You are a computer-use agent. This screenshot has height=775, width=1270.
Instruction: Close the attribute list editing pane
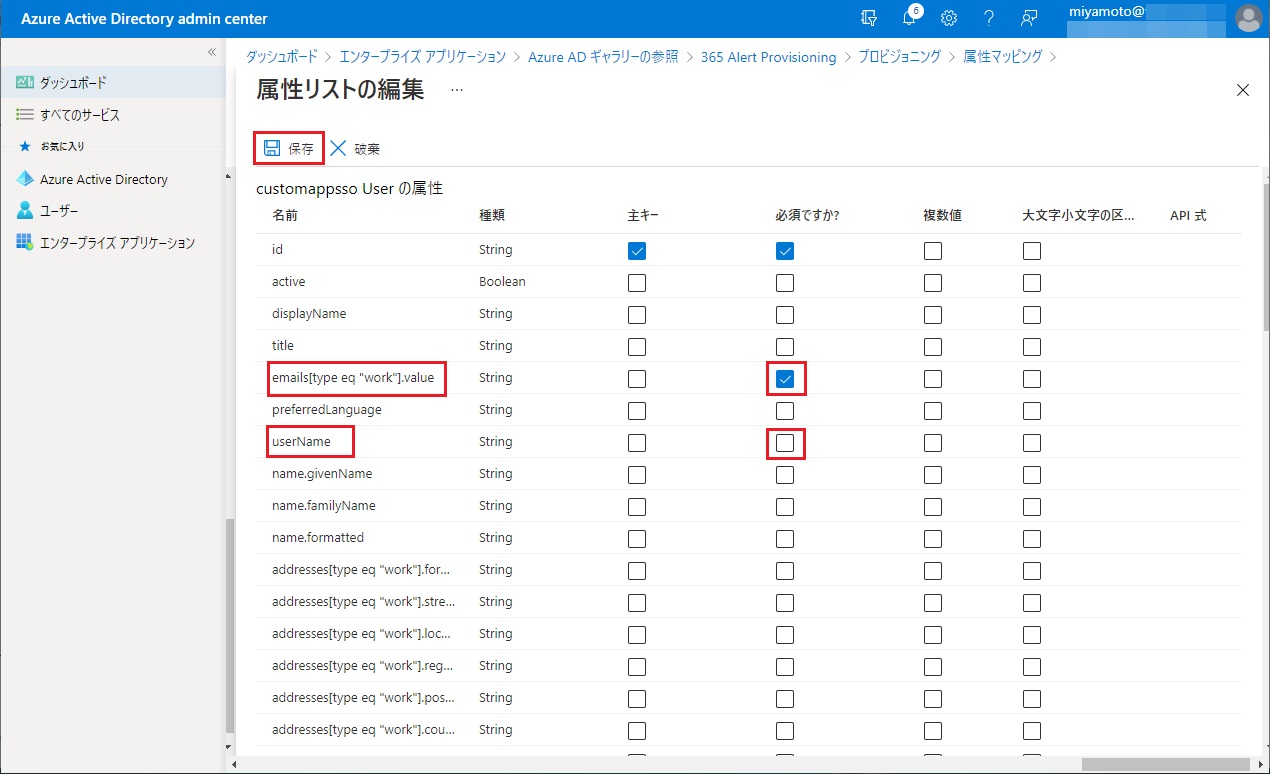point(1243,90)
